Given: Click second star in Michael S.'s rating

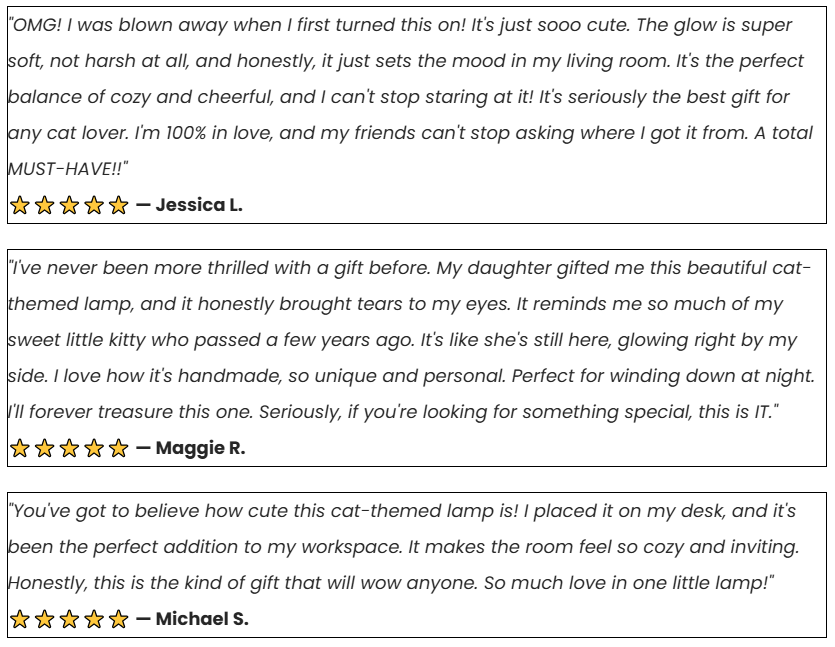Looking at the screenshot, I should tap(44, 620).
